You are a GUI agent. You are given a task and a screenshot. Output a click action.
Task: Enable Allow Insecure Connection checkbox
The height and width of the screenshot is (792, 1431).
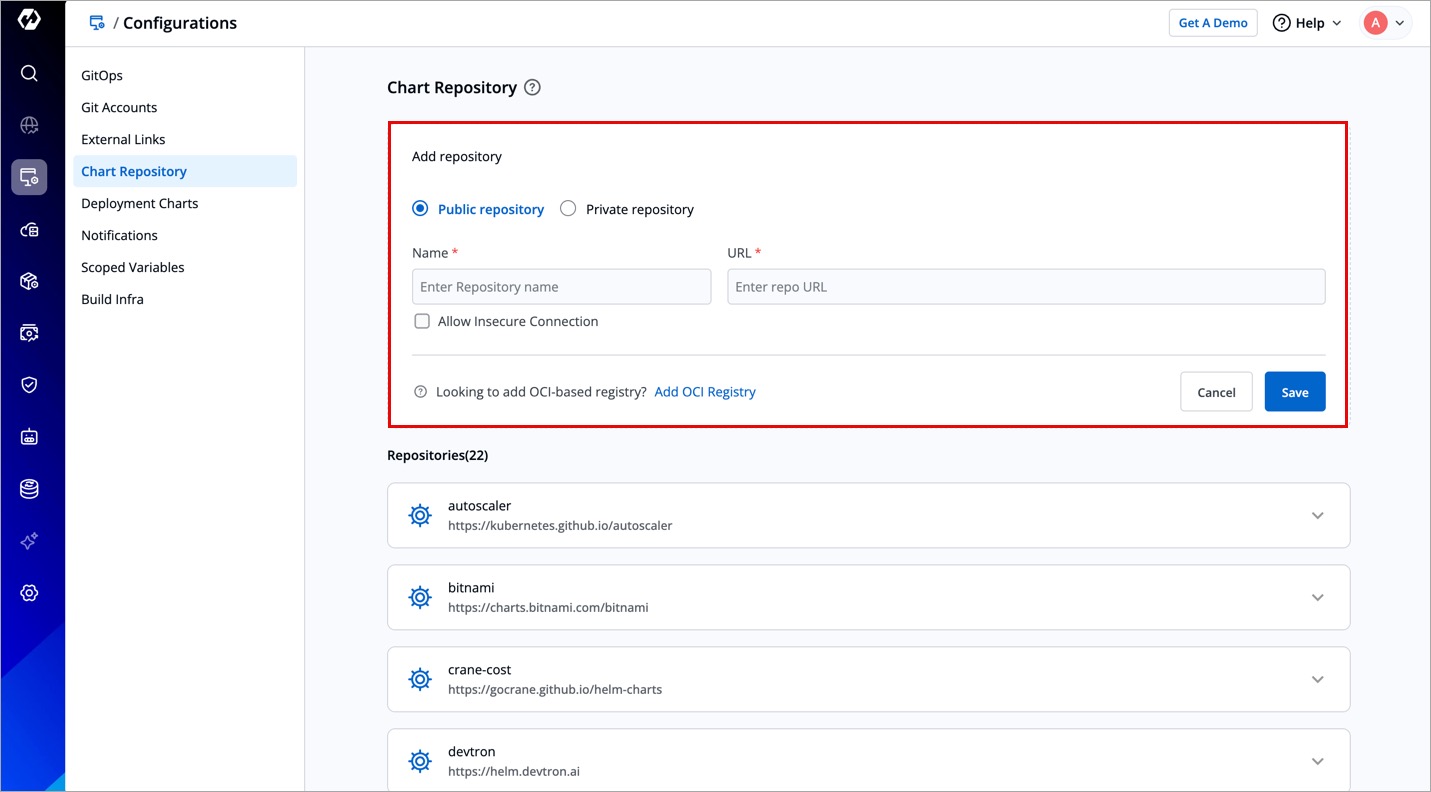point(422,321)
